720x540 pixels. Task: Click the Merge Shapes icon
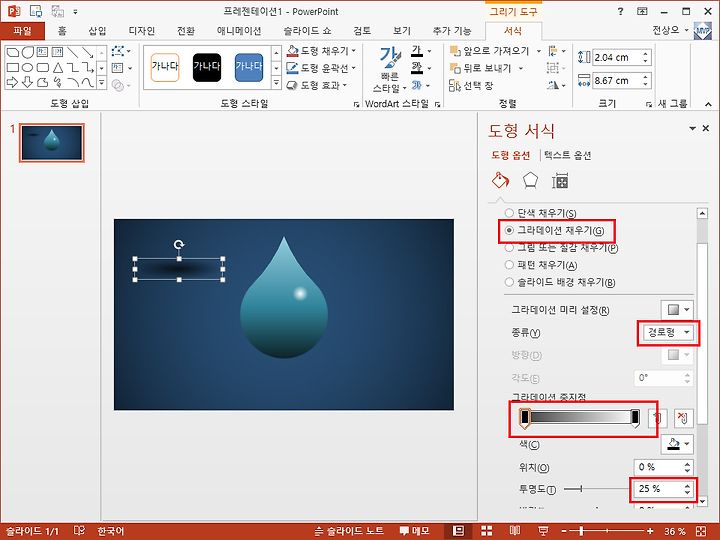point(118,85)
